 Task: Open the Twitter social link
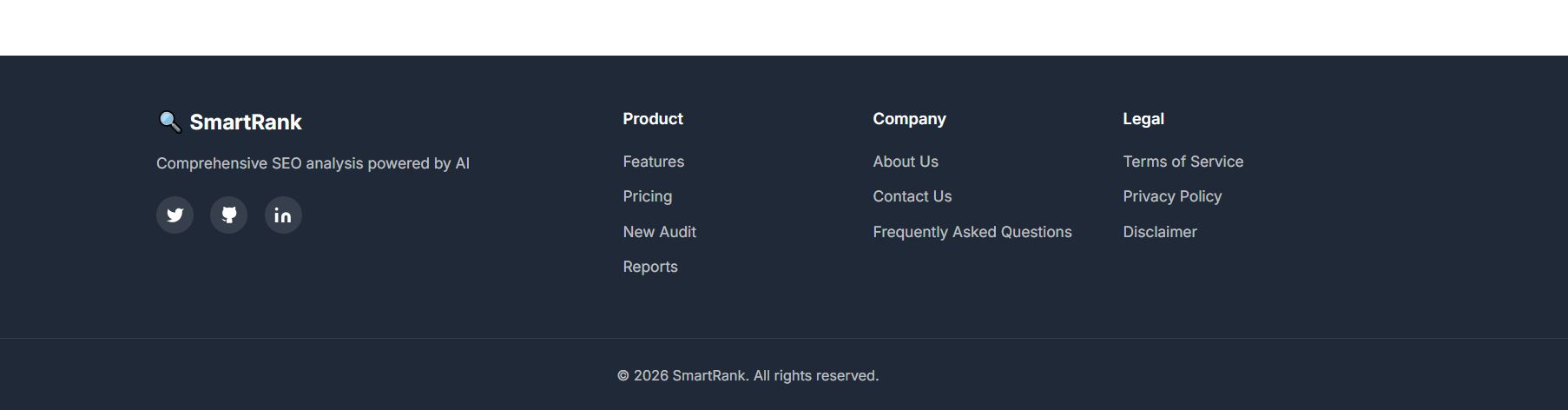(175, 215)
